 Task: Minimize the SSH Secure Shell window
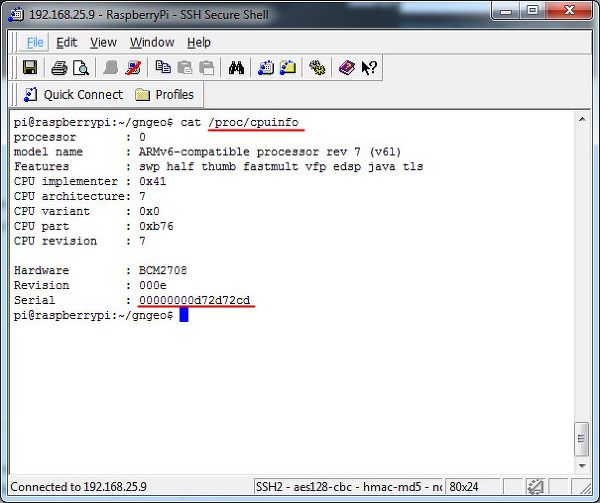pyautogui.click(x=506, y=11)
